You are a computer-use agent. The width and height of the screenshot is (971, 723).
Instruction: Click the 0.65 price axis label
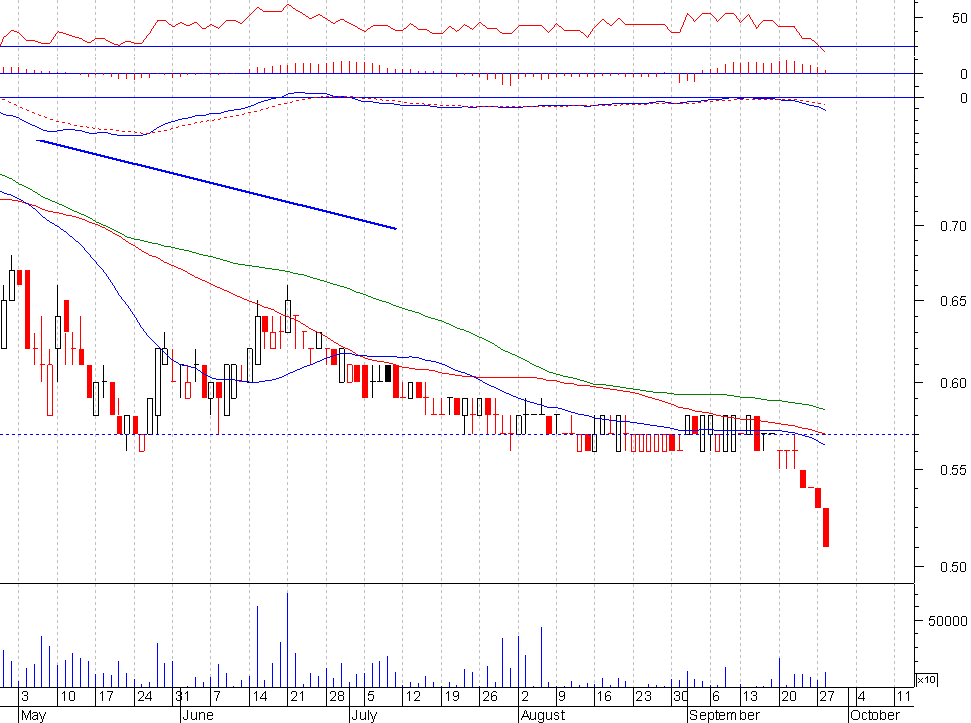[x=952, y=301]
